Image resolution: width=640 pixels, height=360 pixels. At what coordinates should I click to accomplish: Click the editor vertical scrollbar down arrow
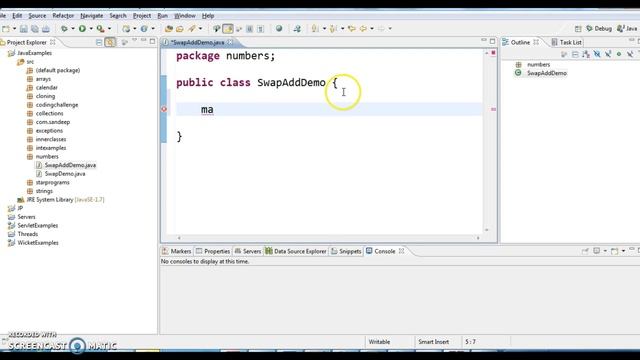tap(487, 230)
